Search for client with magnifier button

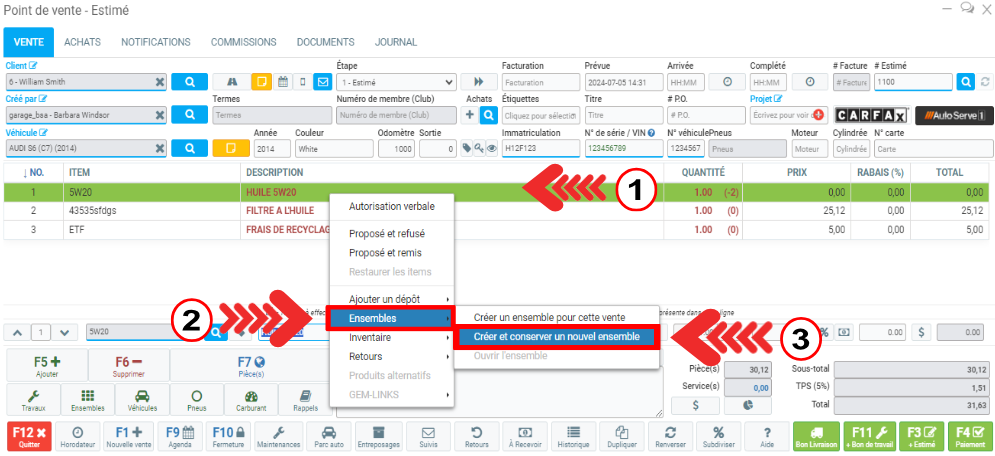click(189, 82)
